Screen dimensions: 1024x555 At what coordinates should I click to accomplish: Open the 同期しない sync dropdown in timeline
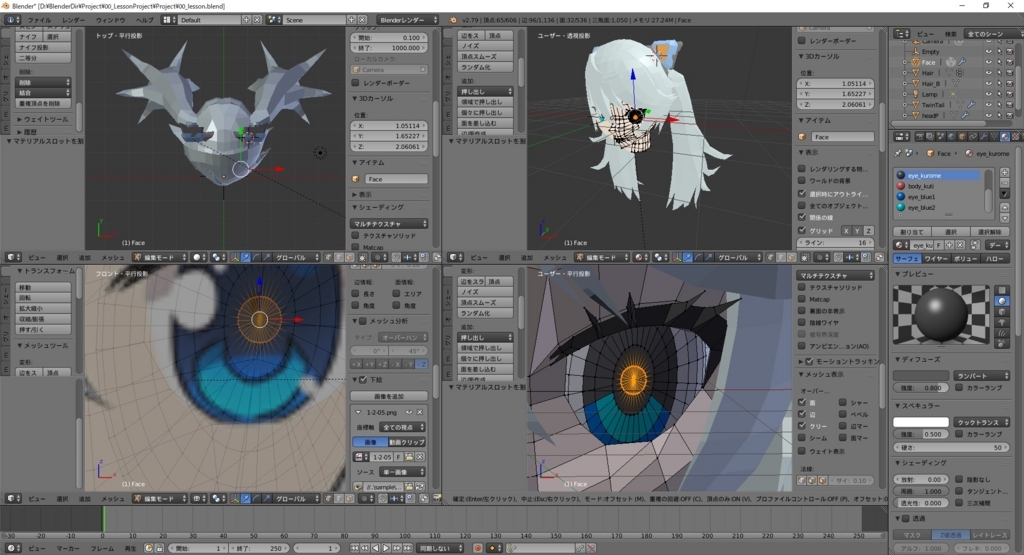point(441,548)
